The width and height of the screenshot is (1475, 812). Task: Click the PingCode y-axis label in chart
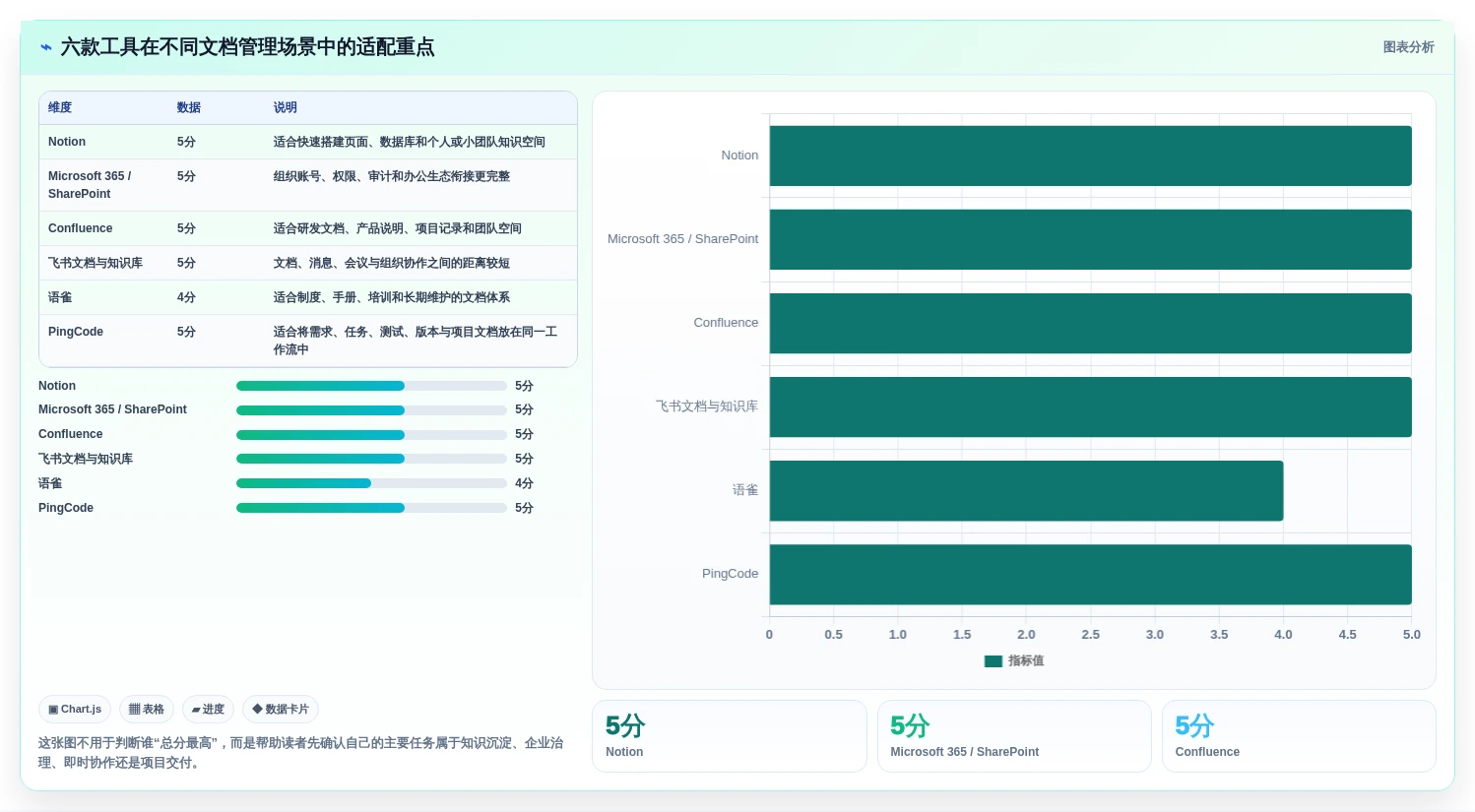(x=730, y=574)
